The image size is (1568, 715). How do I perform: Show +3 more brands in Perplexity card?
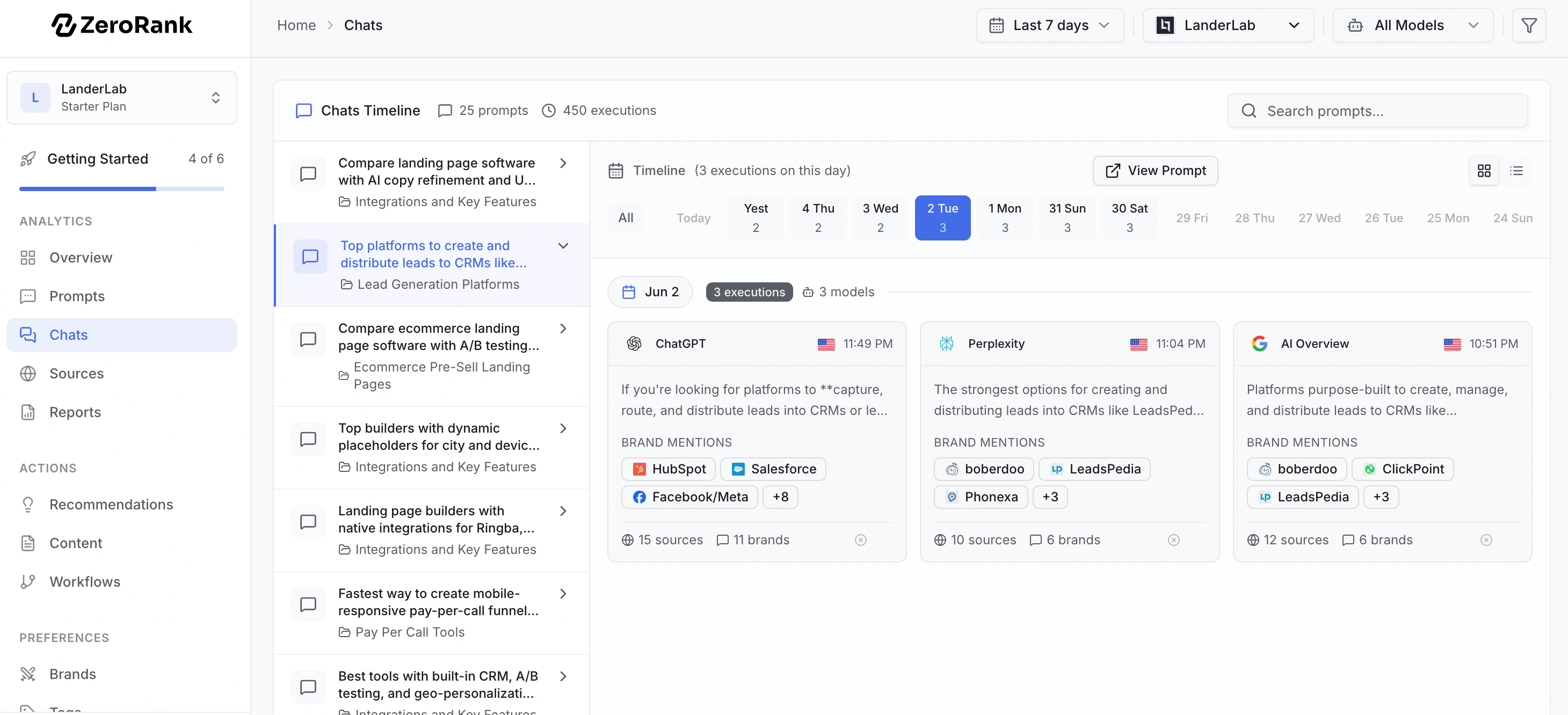click(1050, 497)
